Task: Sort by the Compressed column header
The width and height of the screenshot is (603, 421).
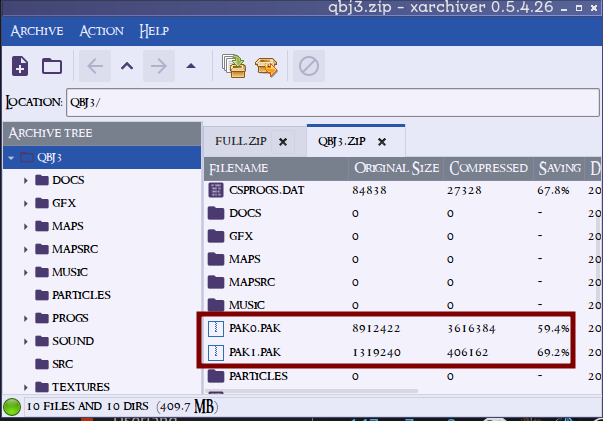Action: point(486,168)
